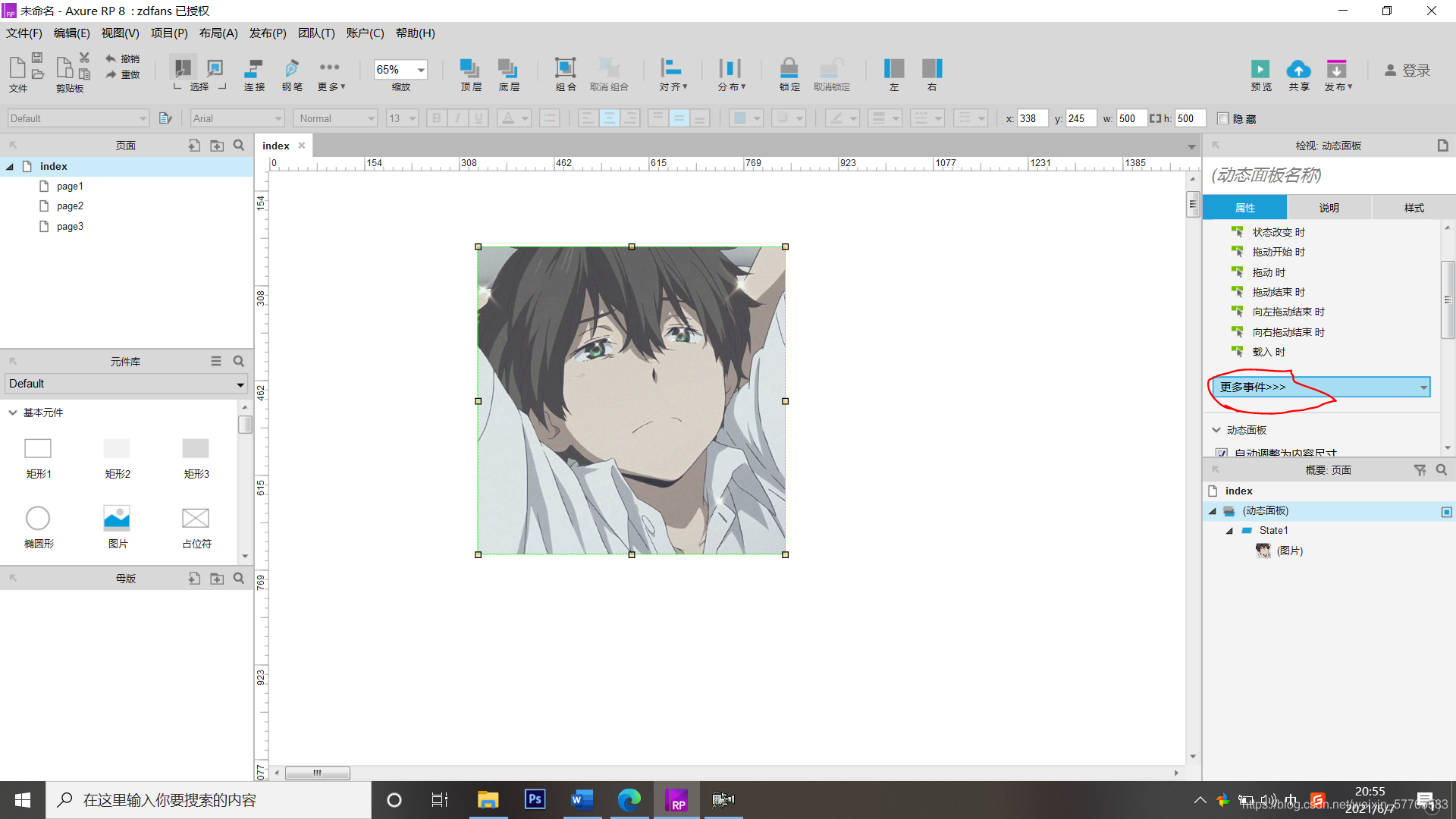1456x819 pixels.
Task: Open the distribute (分布) dropdown
Action: (x=731, y=74)
